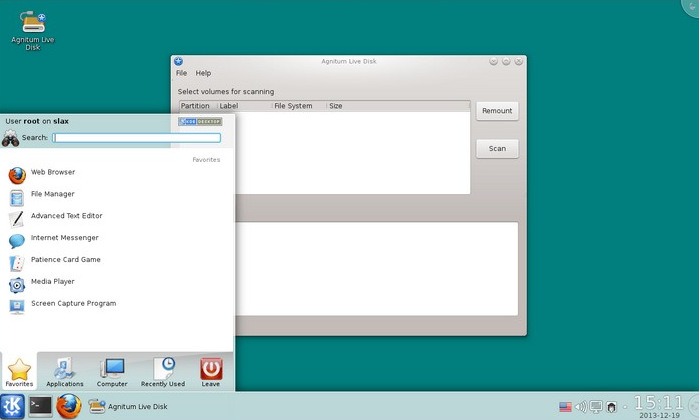Open the Help menu in Agnitum Live Disk
Image resolution: width=700 pixels, height=420 pixels.
pyautogui.click(x=203, y=73)
